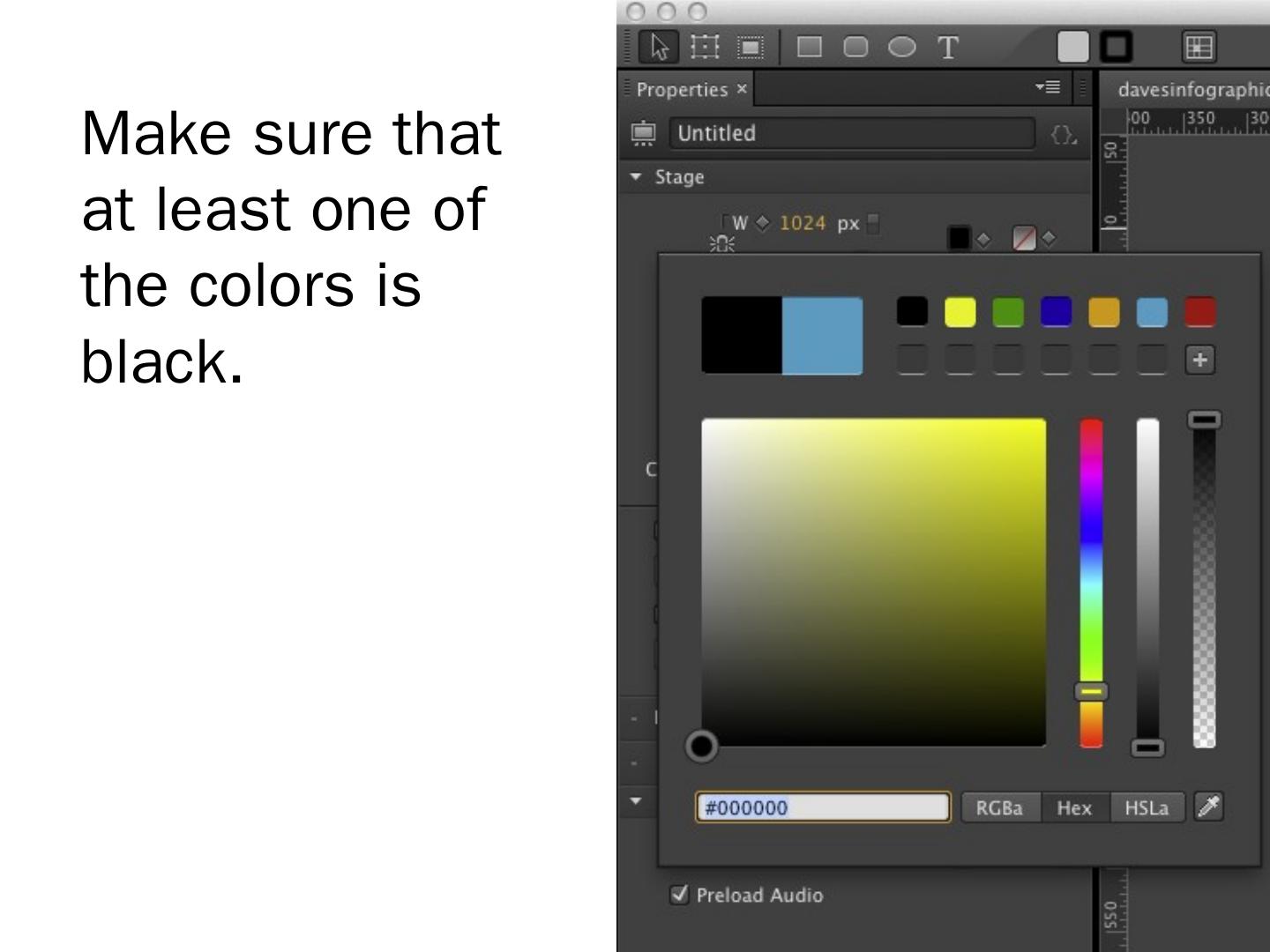Select the Ellipse tool

tap(901, 47)
